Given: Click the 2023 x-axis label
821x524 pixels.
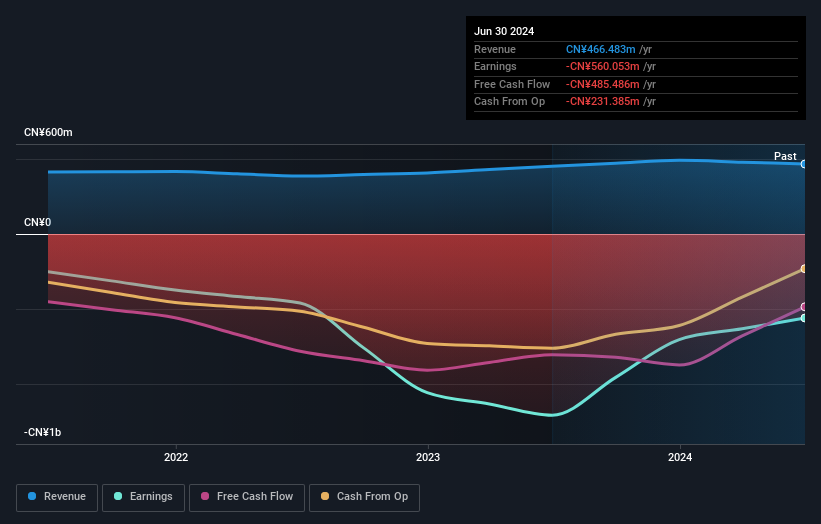Looking at the screenshot, I should click(428, 458).
